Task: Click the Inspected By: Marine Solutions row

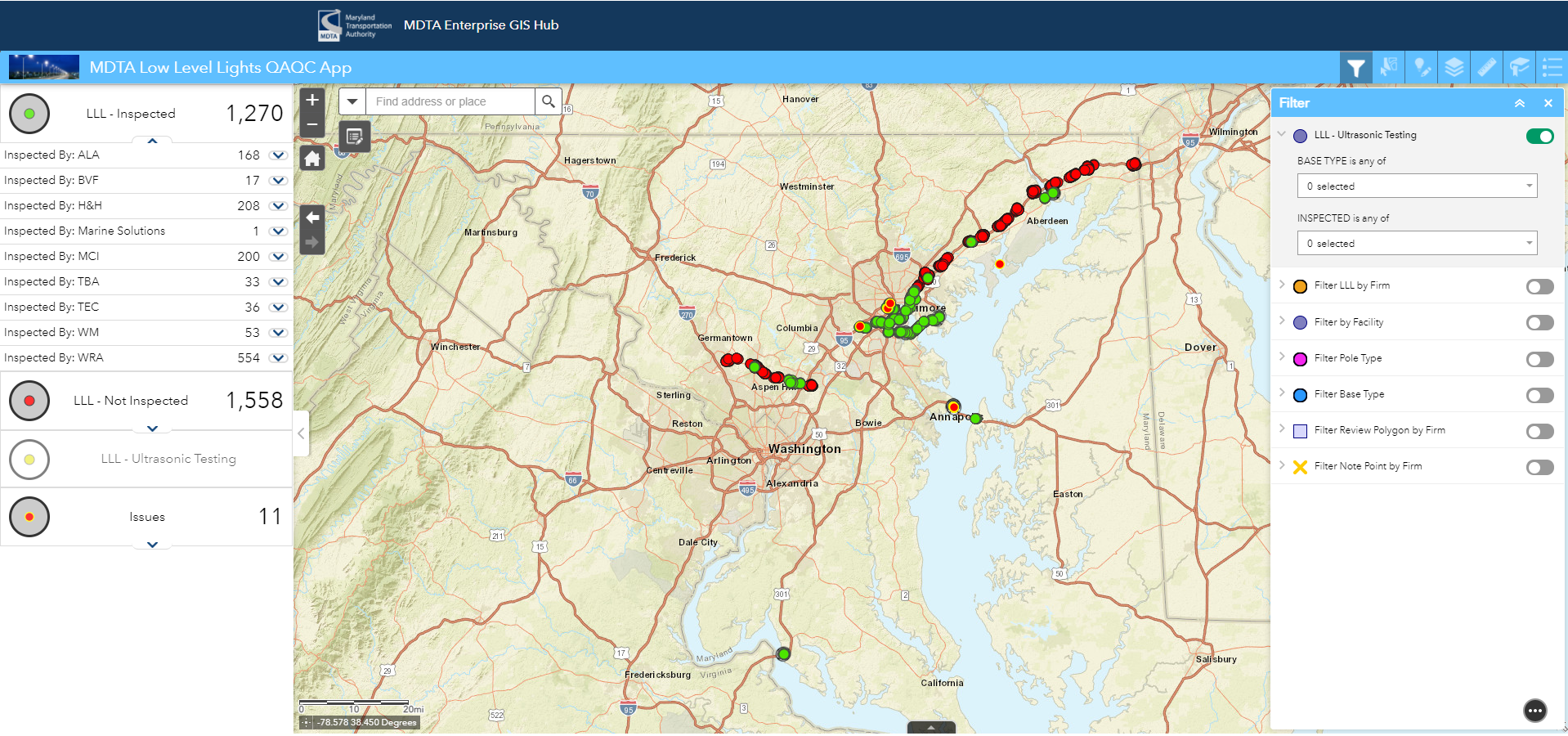Action: point(146,231)
